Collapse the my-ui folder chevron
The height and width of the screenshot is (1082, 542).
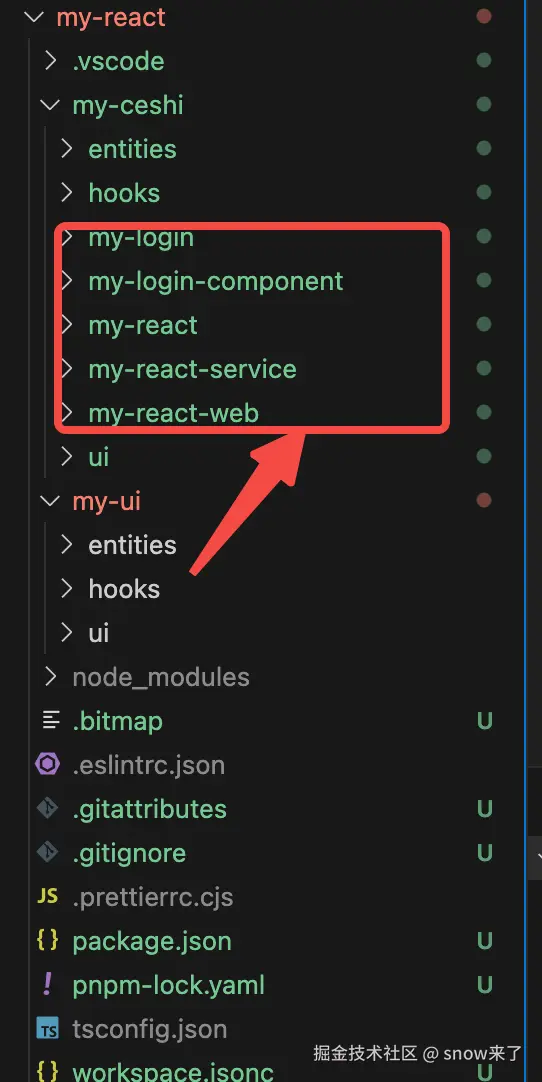[50, 501]
